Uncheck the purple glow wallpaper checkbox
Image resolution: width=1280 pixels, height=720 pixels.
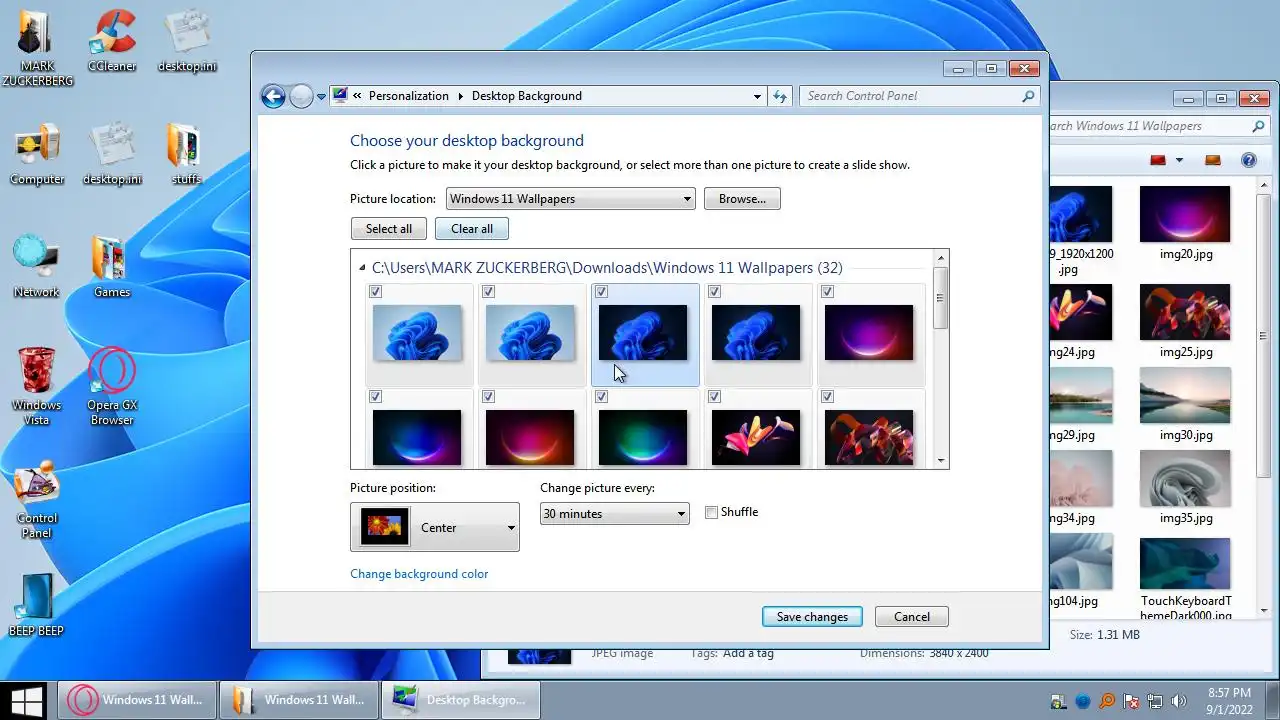coord(827,292)
